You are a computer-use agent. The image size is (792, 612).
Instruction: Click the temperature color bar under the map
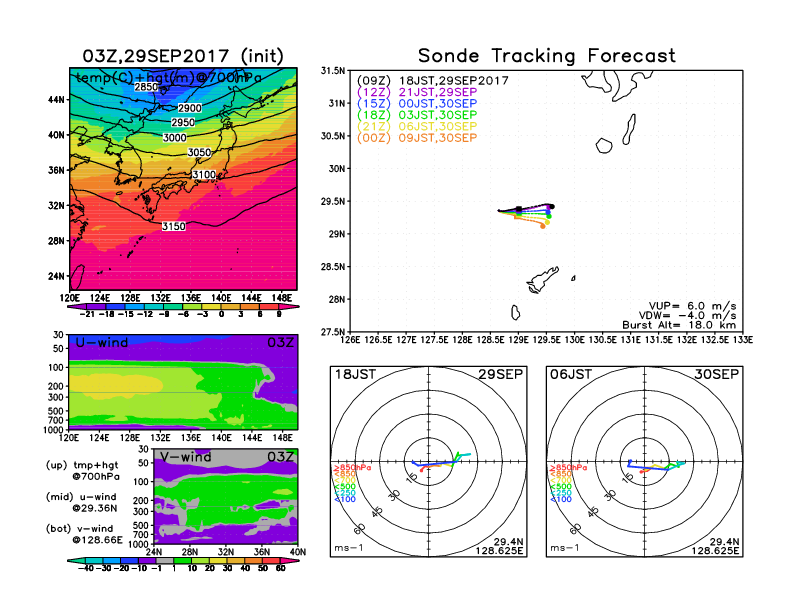(182, 308)
